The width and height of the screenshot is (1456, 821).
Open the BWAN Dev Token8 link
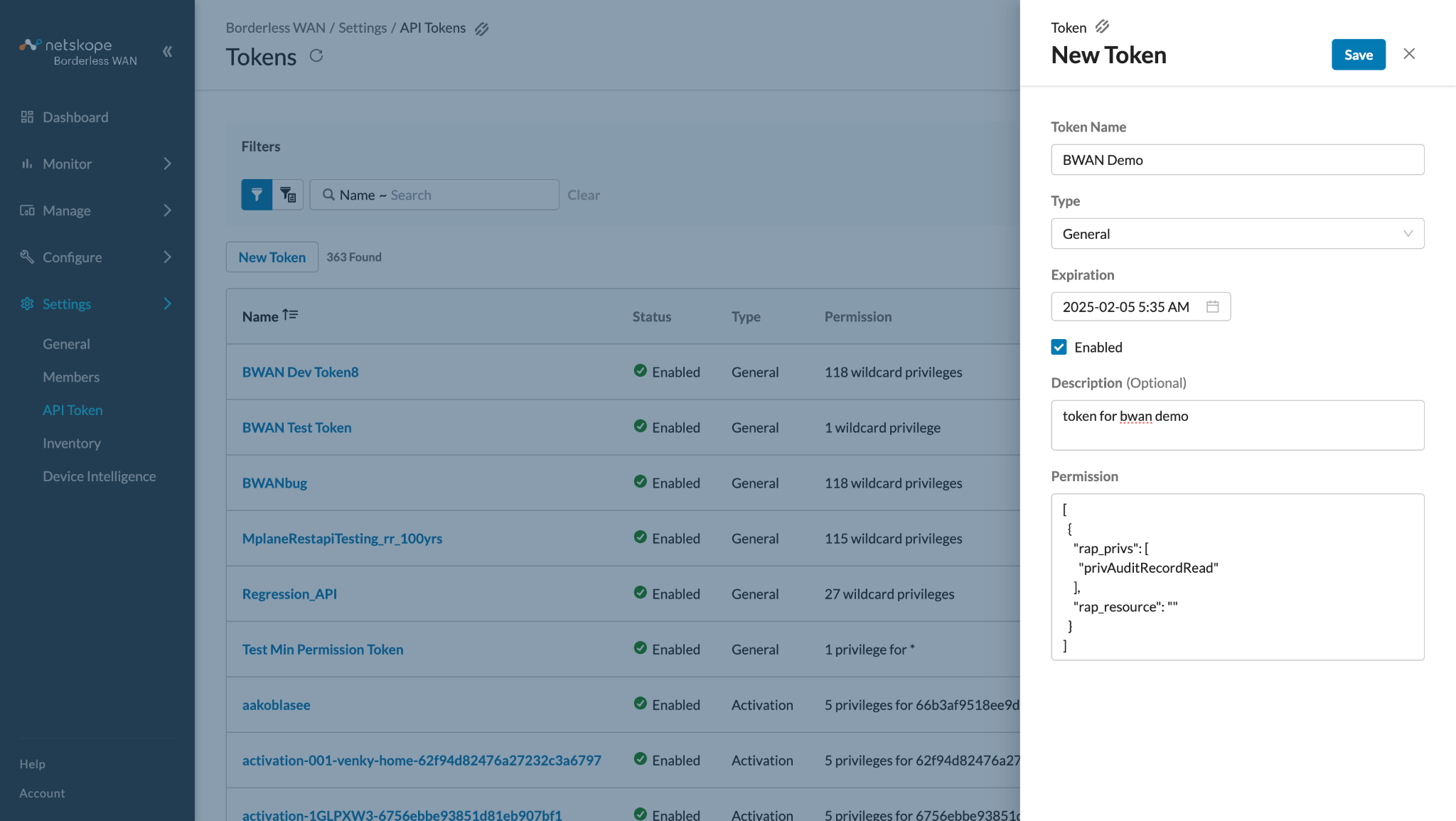coord(300,372)
